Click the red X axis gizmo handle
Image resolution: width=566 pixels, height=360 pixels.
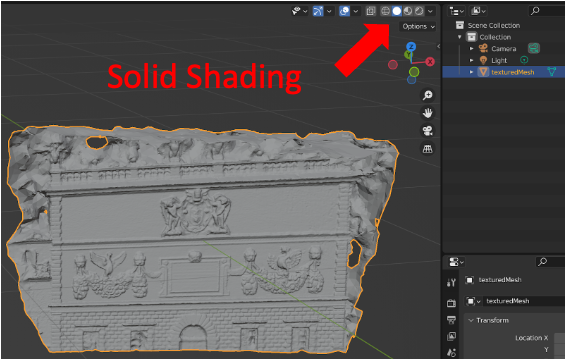pyautogui.click(x=430, y=62)
